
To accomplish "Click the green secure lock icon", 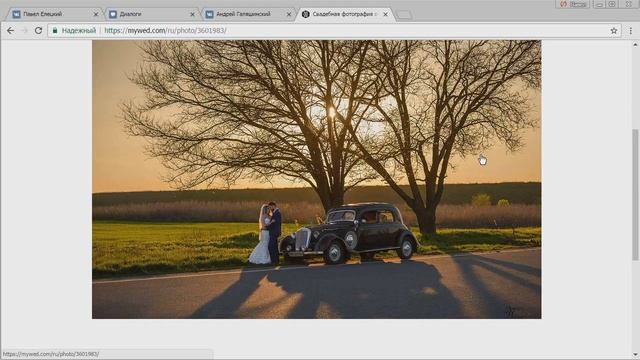I will [x=55, y=31].
